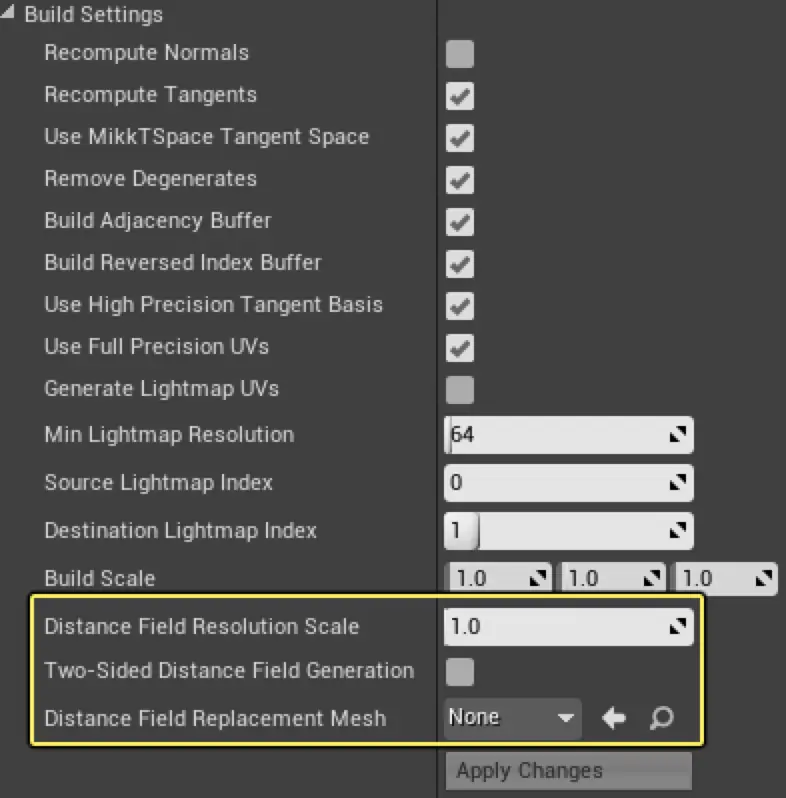Click the Distance Field Resolution Scale field
This screenshot has height=798, width=786.
click(569, 626)
